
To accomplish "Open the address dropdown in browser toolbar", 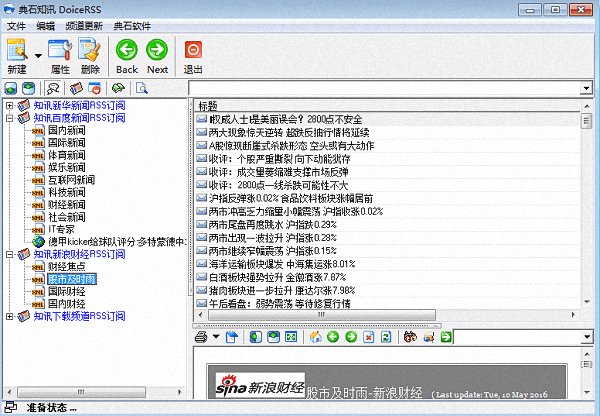I will pos(587,337).
